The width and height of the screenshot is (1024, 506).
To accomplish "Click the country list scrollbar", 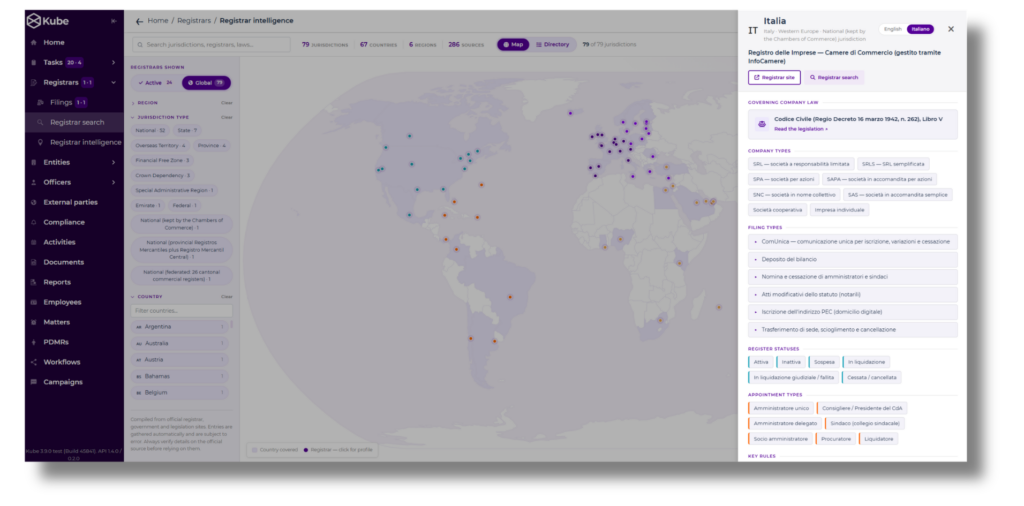I will [232, 324].
